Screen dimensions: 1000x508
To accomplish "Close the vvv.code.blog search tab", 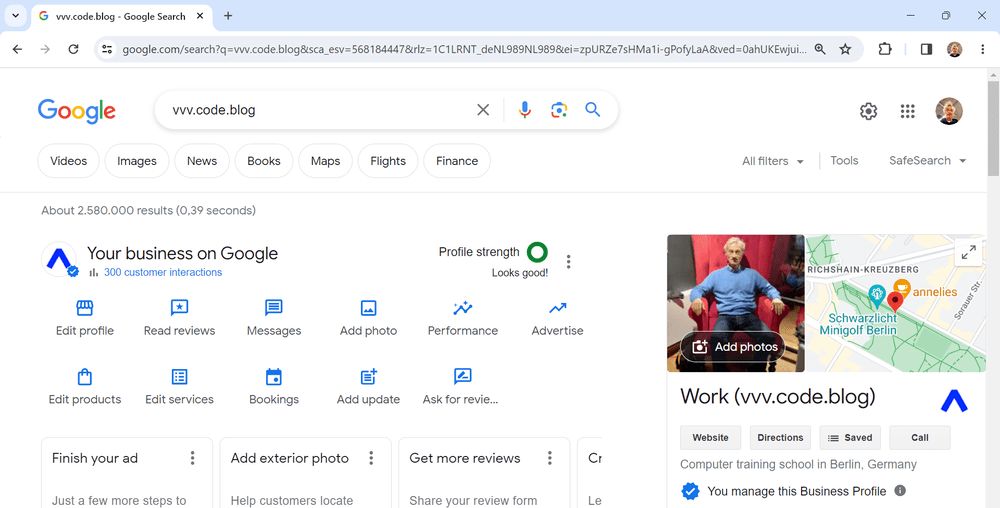I will pos(200,16).
